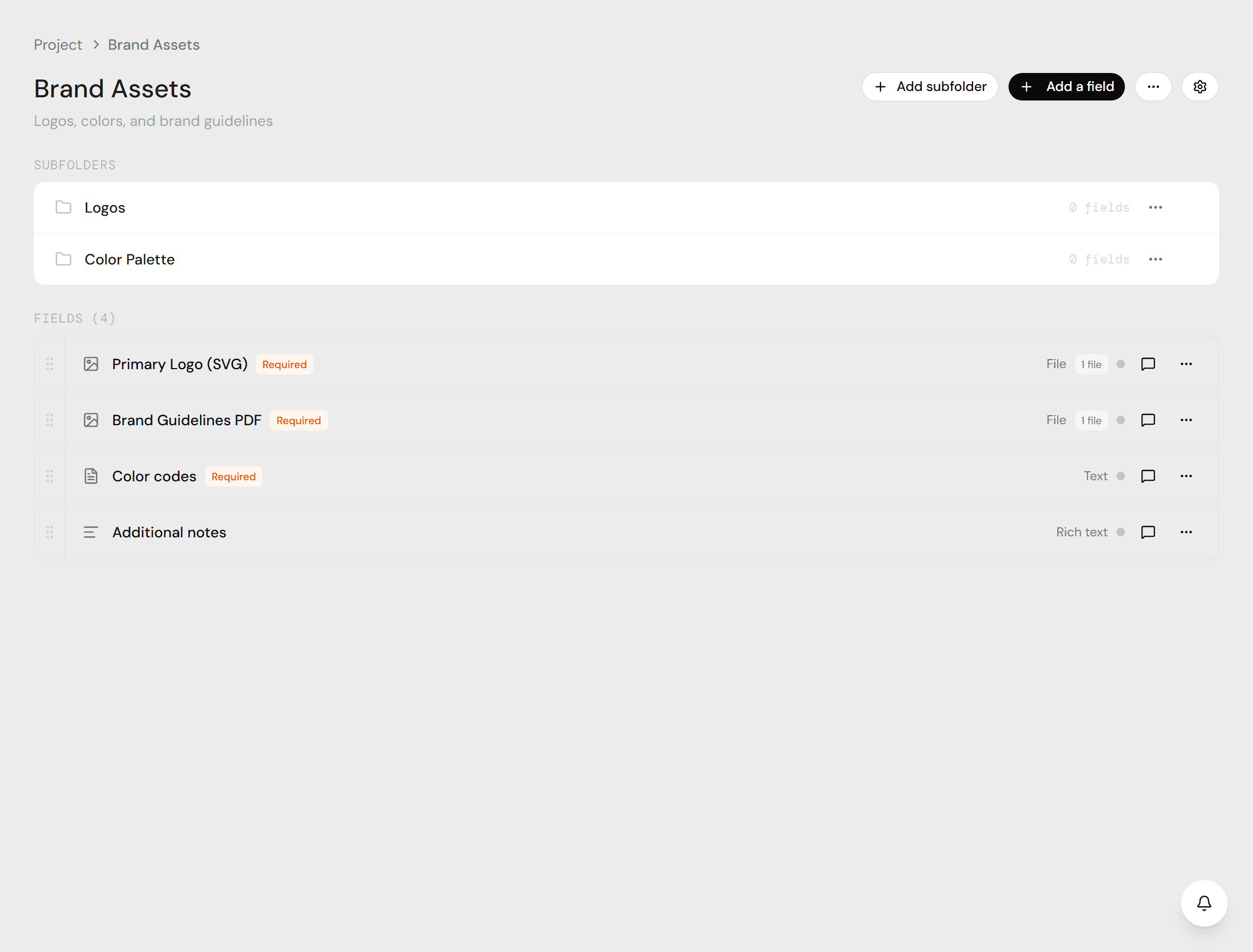Open the Color Palette subfolder options menu
This screenshot has width=1253, height=952.
tap(1156, 259)
